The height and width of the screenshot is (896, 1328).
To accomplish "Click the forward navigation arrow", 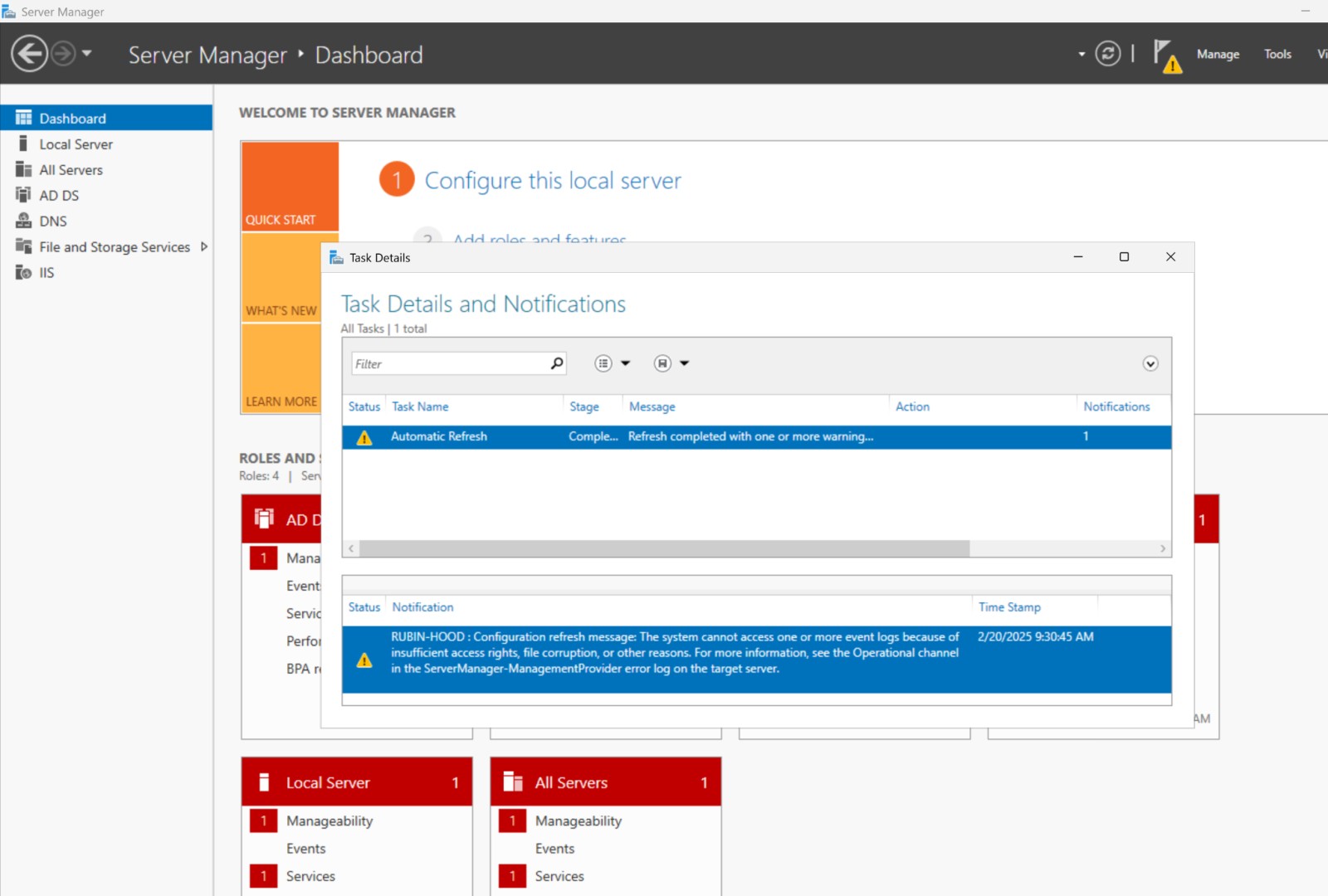I will pos(63,54).
